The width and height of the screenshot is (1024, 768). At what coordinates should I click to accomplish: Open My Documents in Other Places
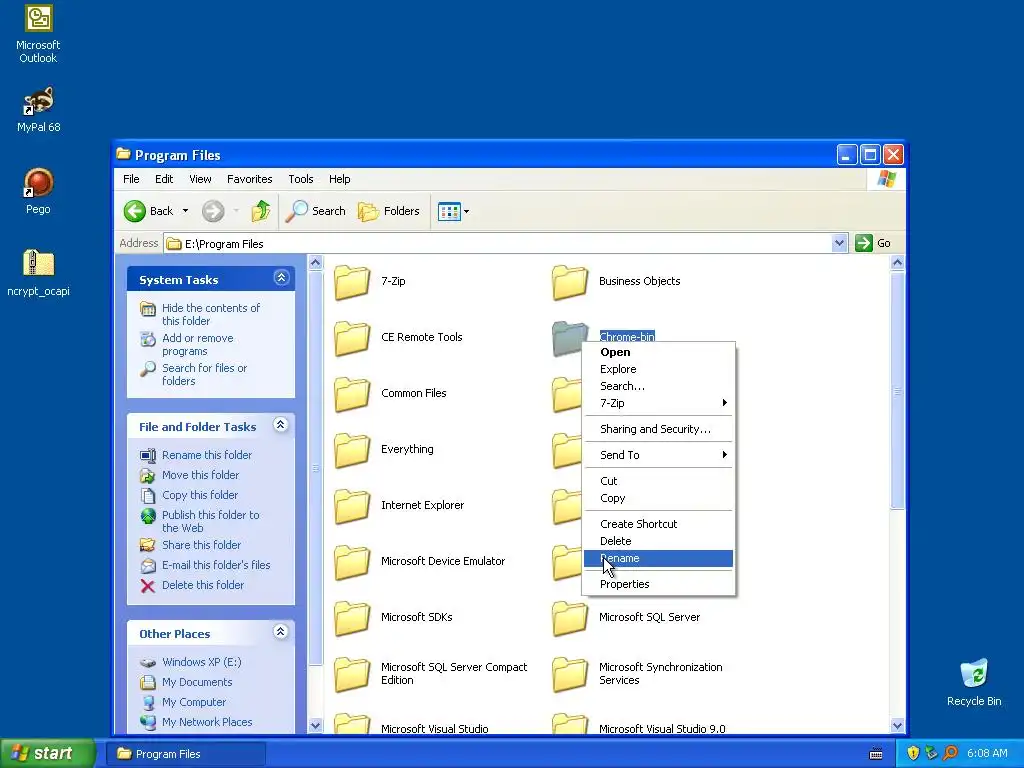point(197,682)
